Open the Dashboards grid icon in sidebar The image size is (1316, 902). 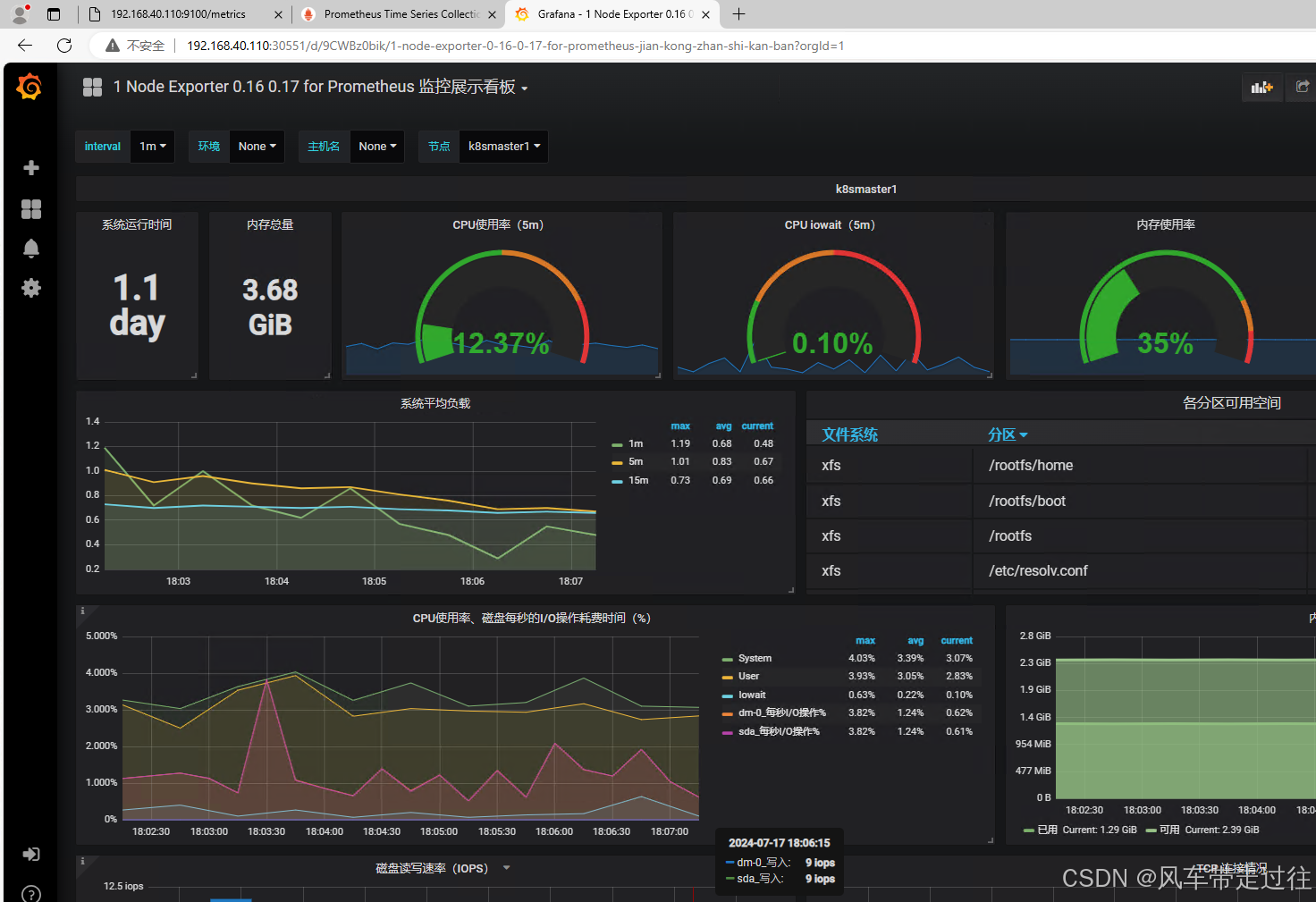tap(31, 208)
